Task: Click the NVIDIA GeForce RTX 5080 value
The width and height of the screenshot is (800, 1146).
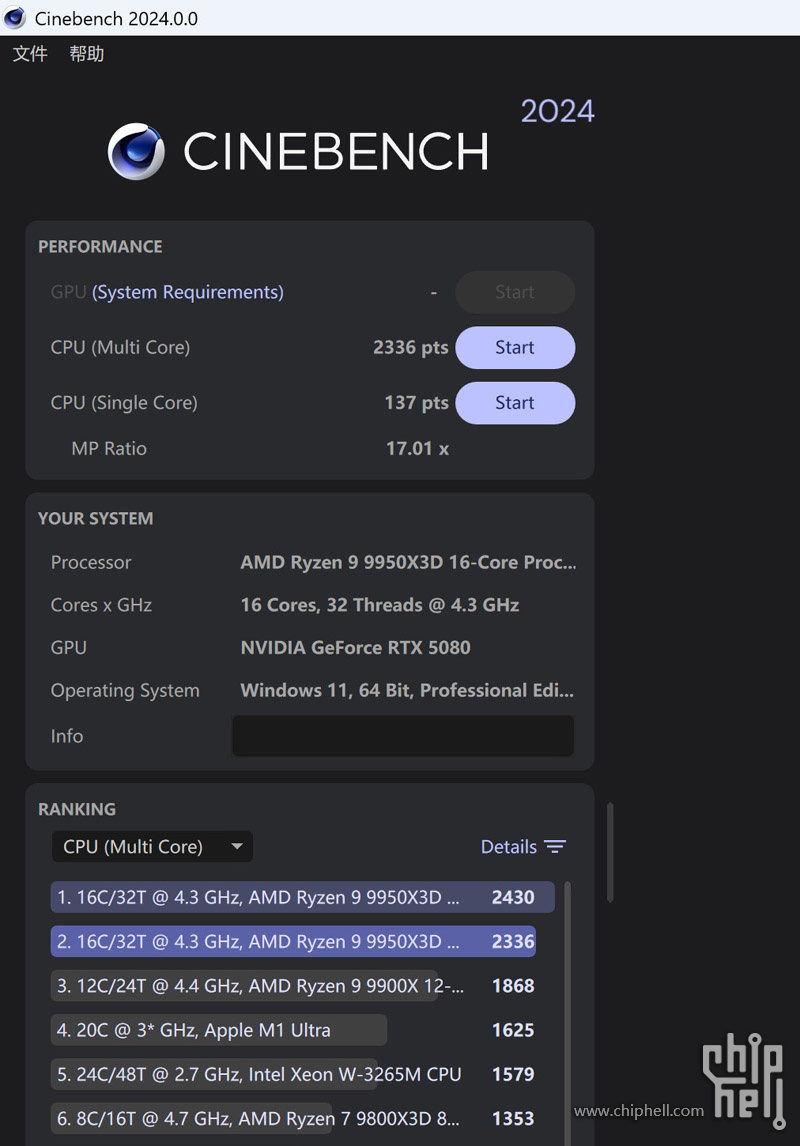Action: pyautogui.click(x=356, y=648)
